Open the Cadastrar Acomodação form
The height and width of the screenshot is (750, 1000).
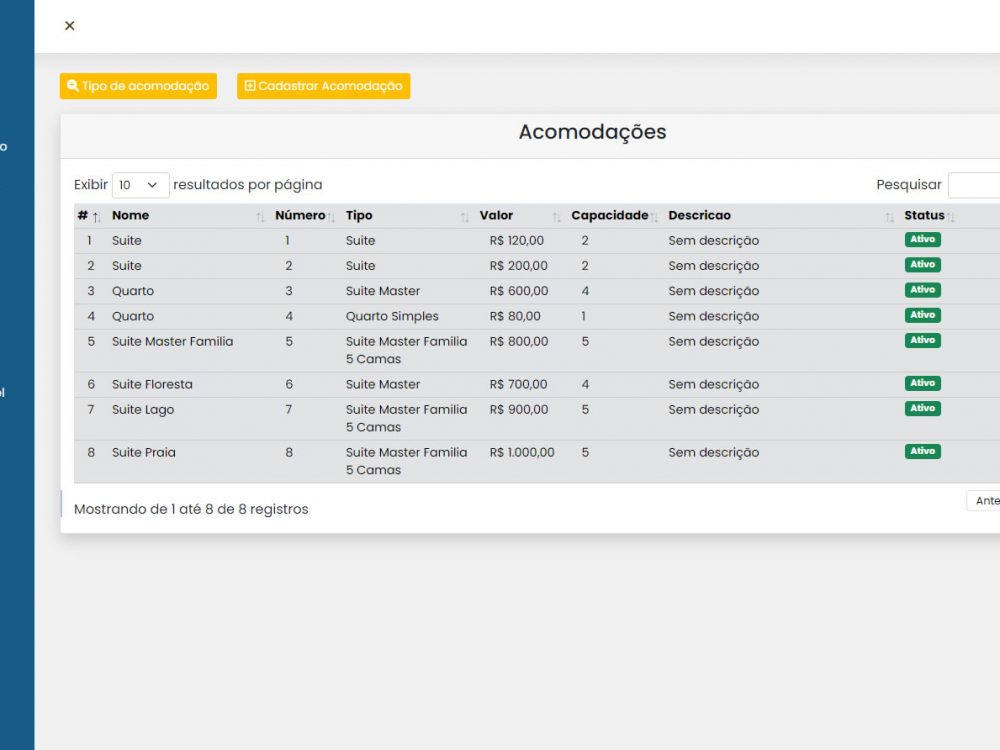click(323, 86)
